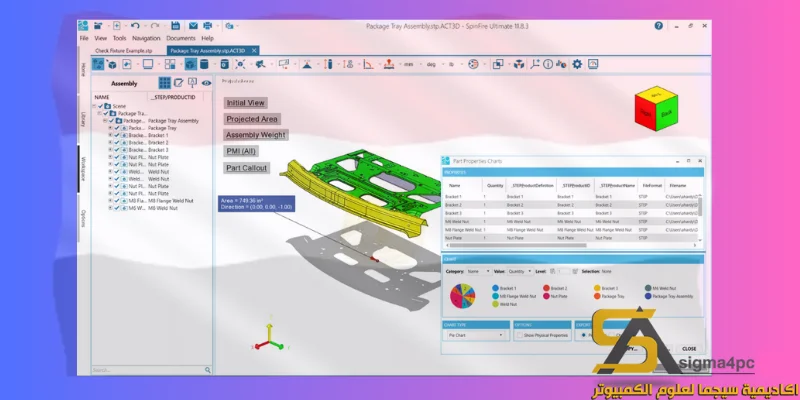
Task: Click the Assembly Weight button
Action: point(256,135)
